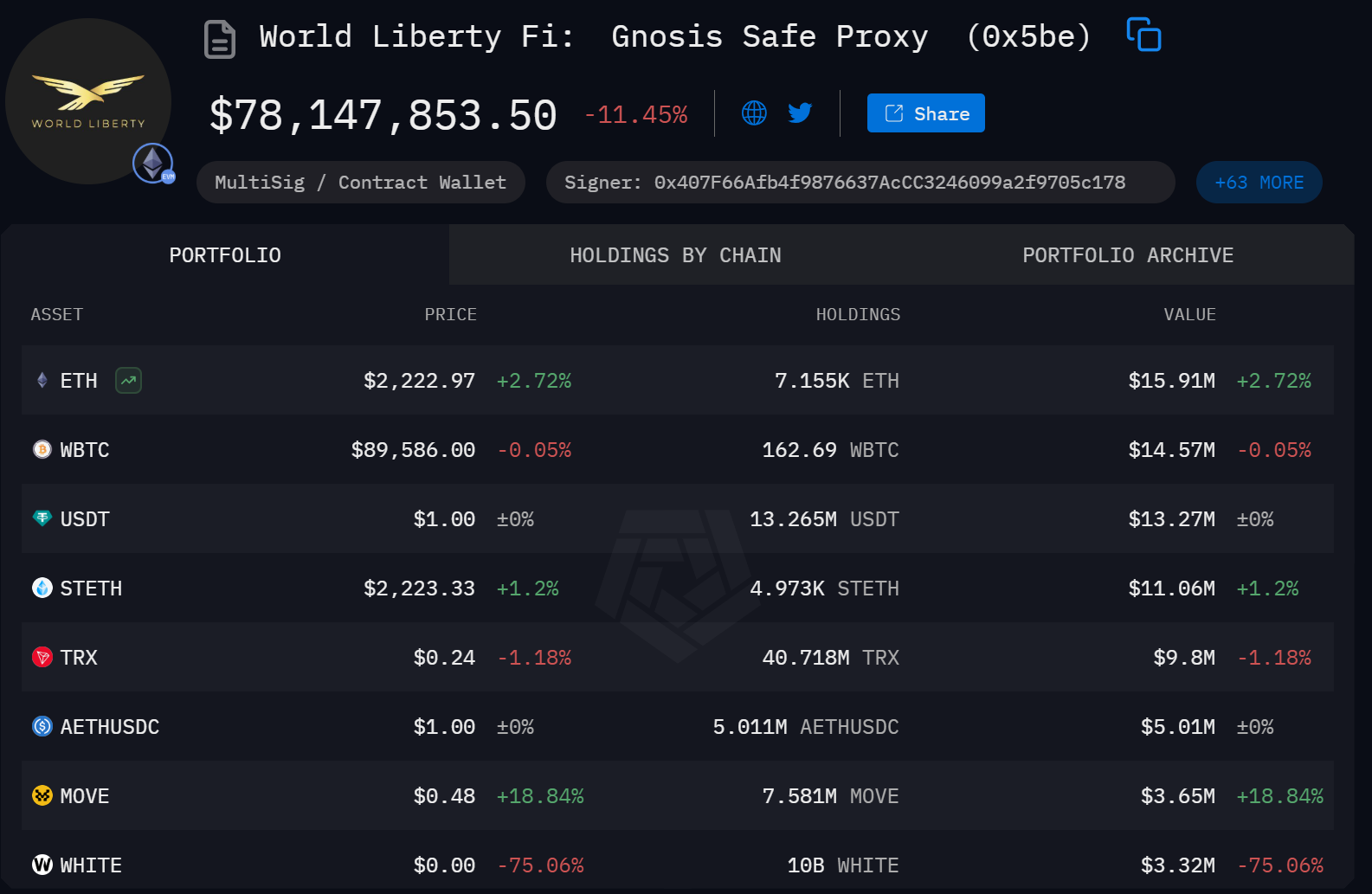Screen dimensions: 1372x894
Task: Click the MOVE token icon
Action: (42, 795)
